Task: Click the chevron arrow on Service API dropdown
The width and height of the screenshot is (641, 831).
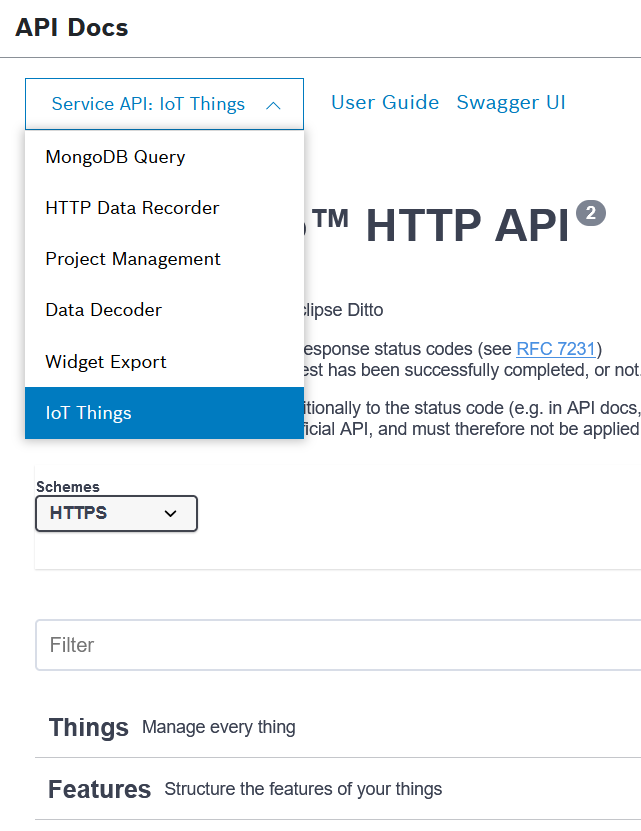Action: [x=273, y=104]
